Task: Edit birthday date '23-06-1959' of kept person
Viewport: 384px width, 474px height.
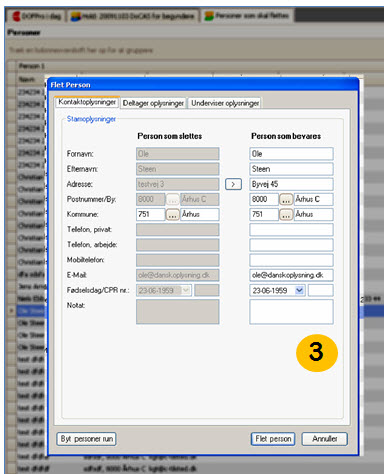Action: pyautogui.click(x=272, y=290)
